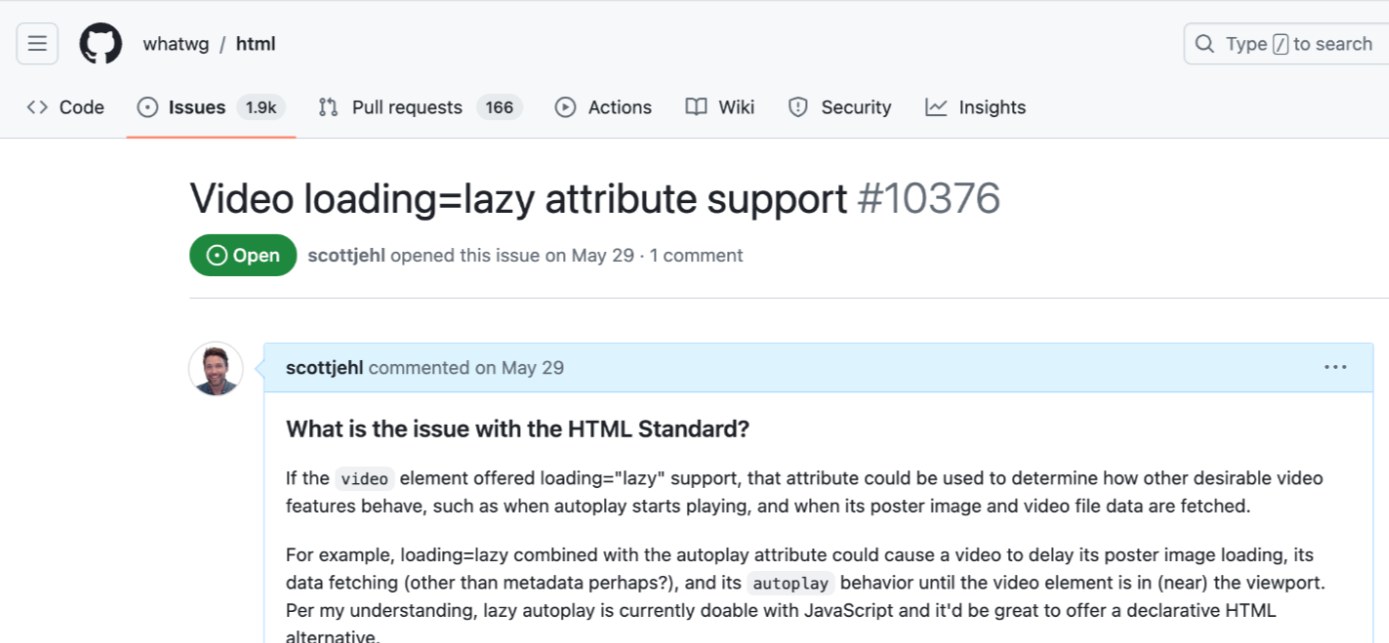The image size is (1389, 643).
Task: Click the slash shortcut key hint
Action: pos(1280,44)
